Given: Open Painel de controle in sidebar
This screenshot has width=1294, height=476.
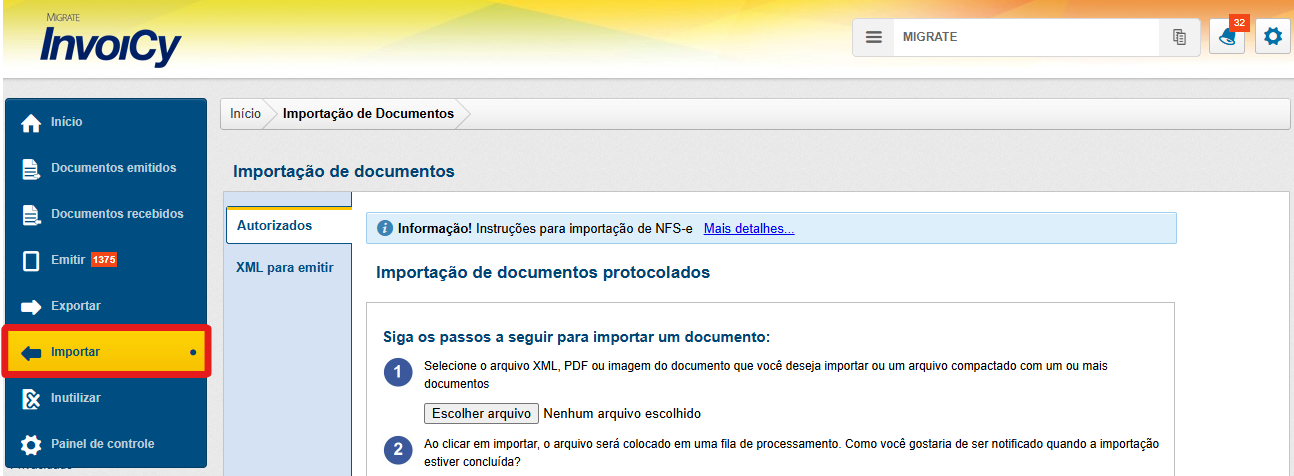Looking at the screenshot, I should 102,444.
